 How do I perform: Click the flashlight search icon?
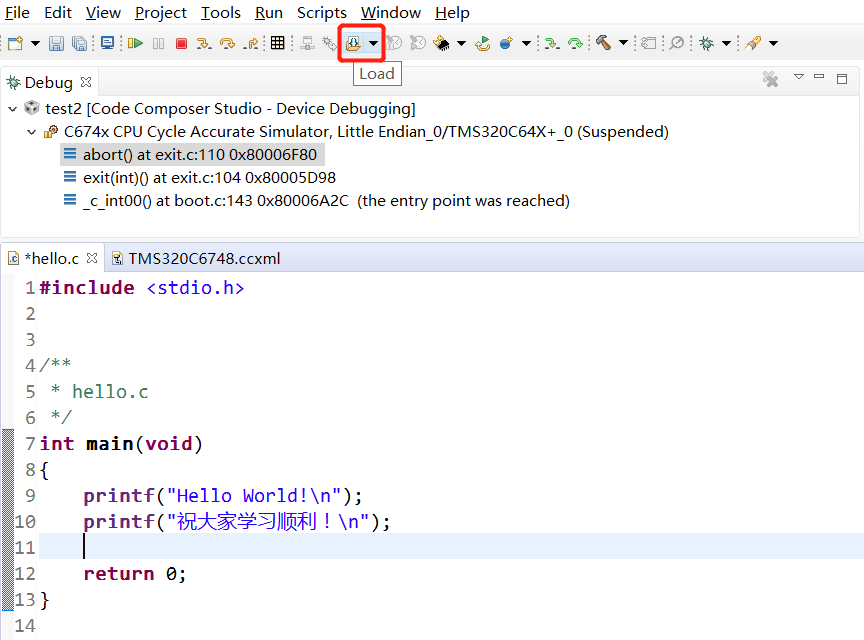click(x=753, y=43)
